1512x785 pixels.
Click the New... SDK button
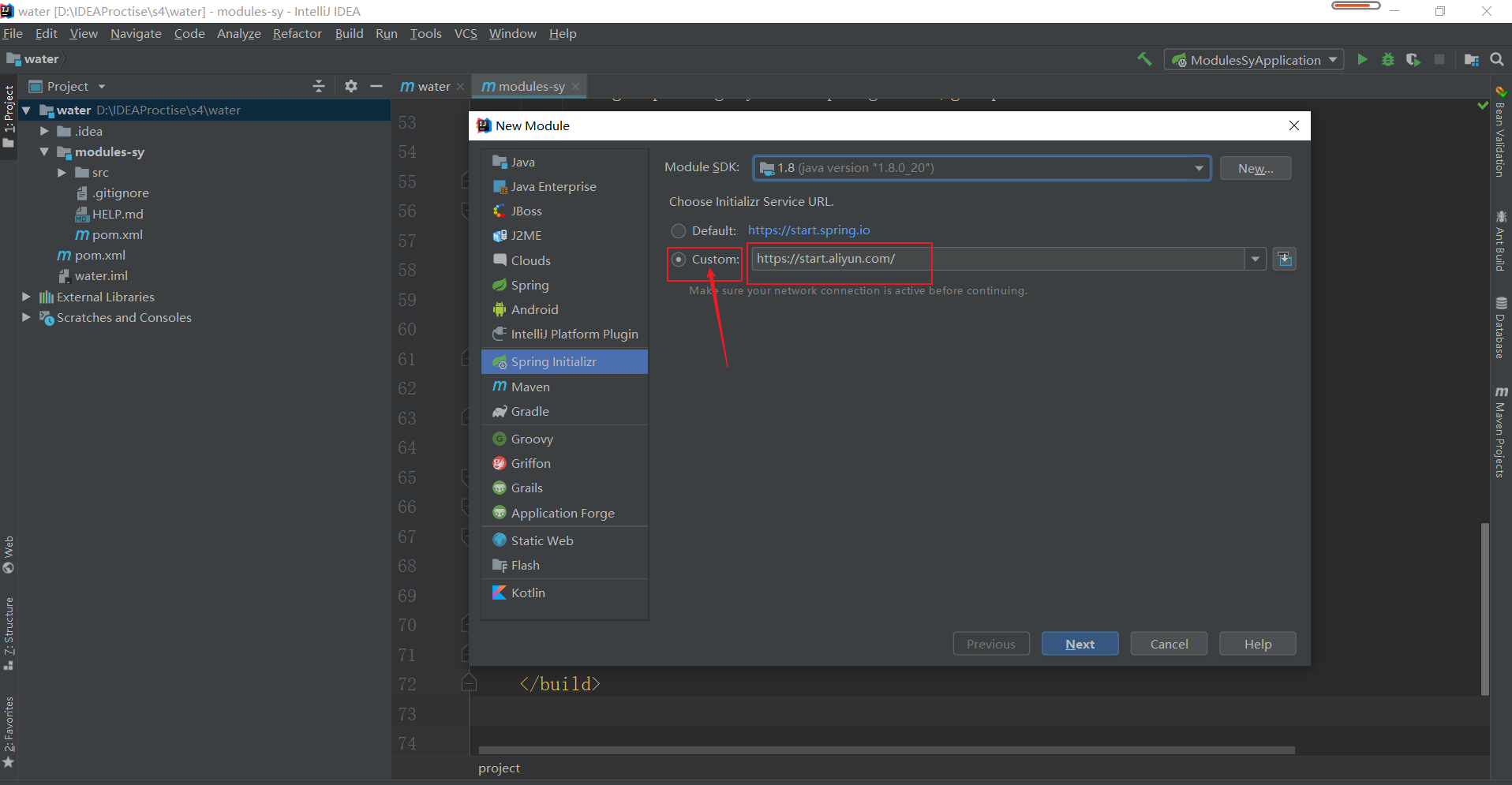tap(1256, 168)
